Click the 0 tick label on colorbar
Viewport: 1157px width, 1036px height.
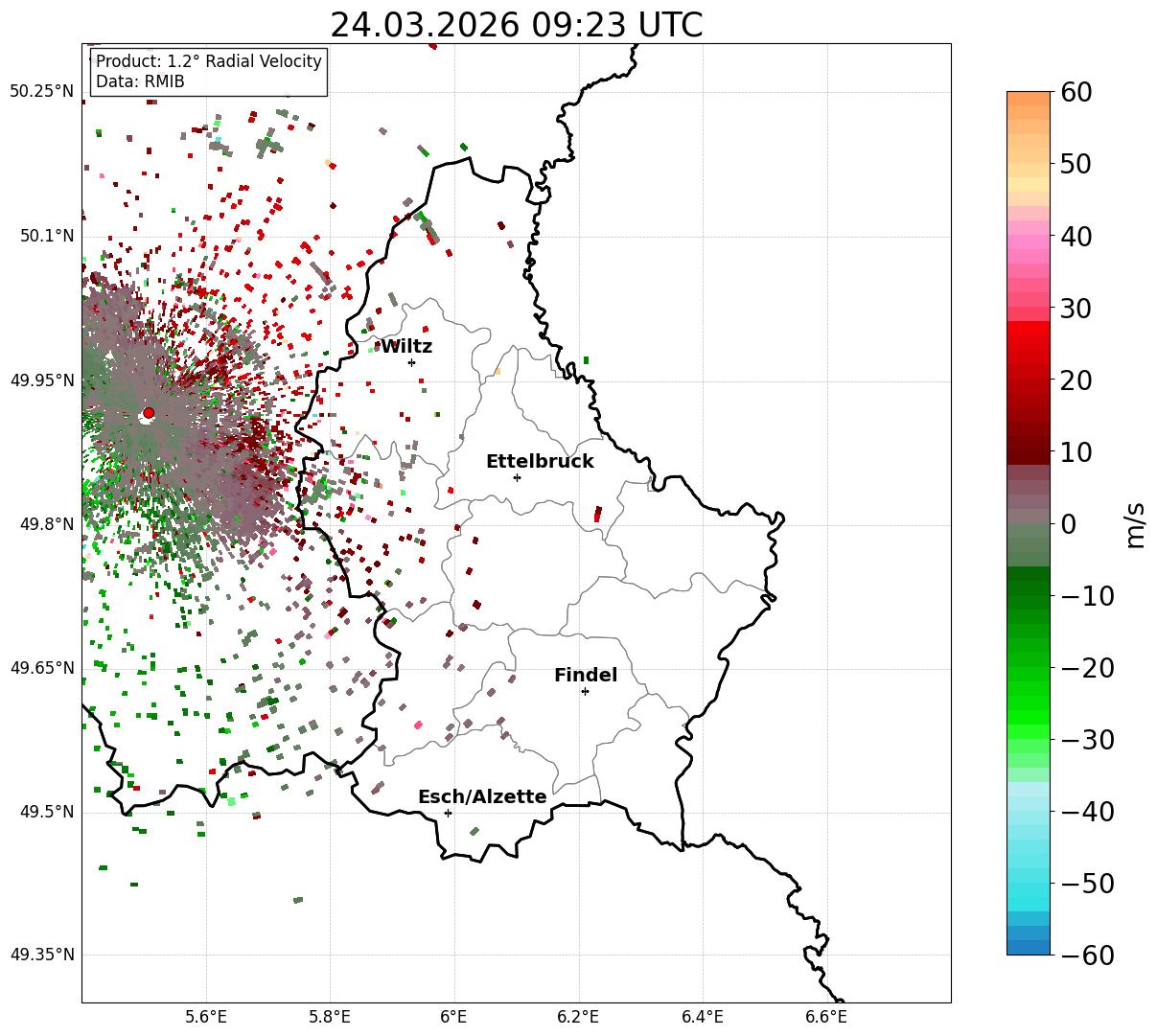pos(1068,524)
